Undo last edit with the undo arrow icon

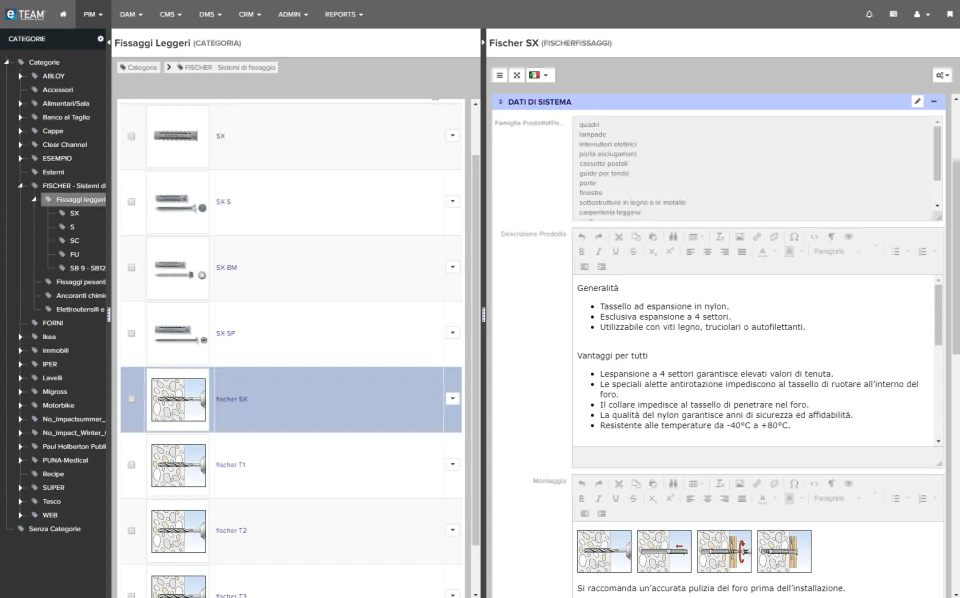tap(582, 237)
